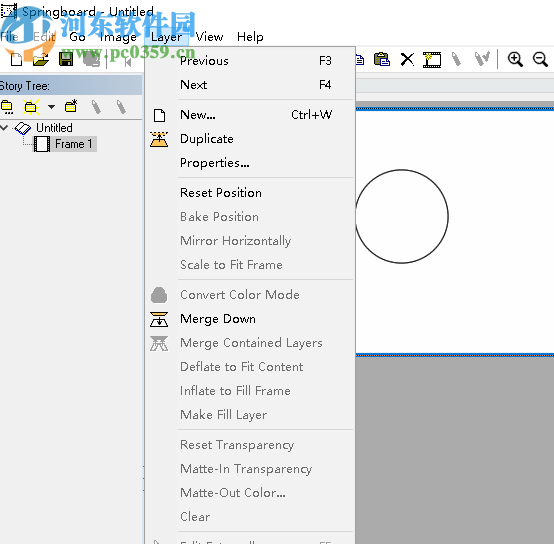Image resolution: width=554 pixels, height=544 pixels.
Task: Open the Help menu
Action: click(x=250, y=37)
